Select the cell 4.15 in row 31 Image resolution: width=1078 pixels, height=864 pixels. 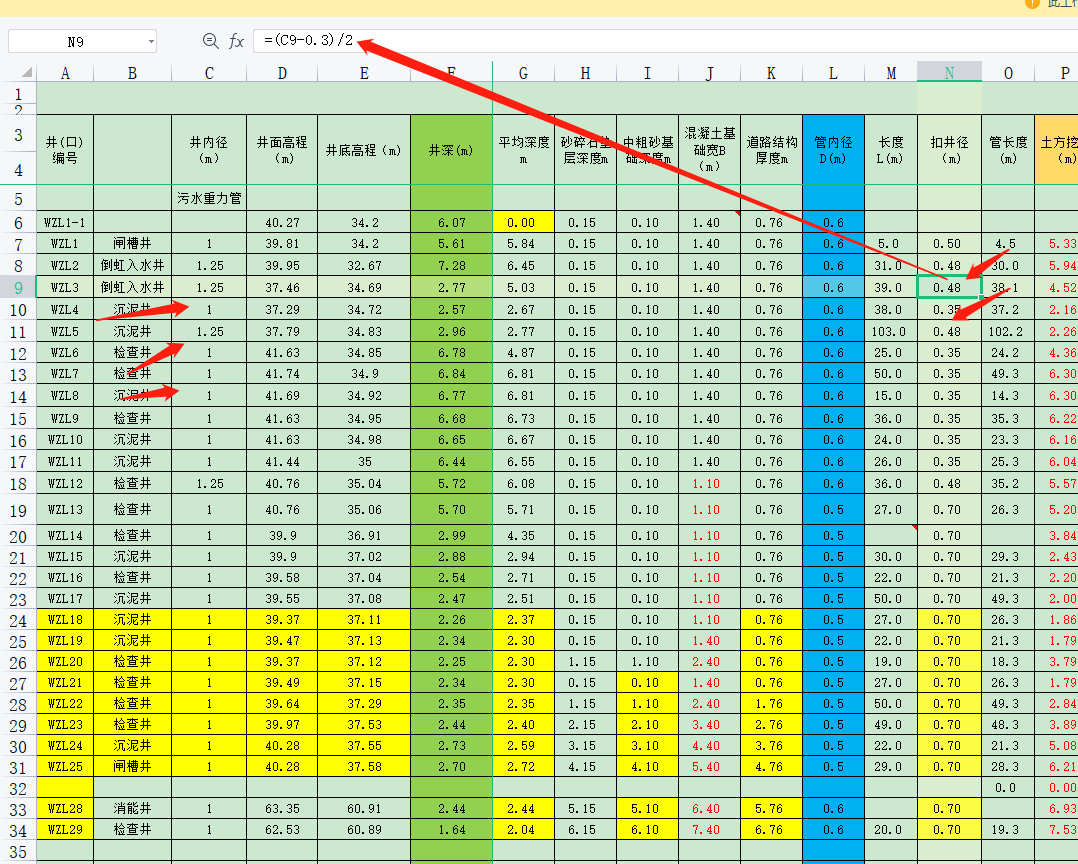(x=585, y=766)
